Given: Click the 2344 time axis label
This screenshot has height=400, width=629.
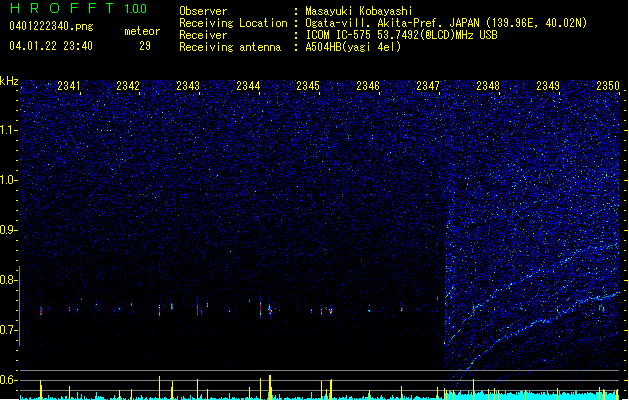Looking at the screenshot, I should click(248, 86).
